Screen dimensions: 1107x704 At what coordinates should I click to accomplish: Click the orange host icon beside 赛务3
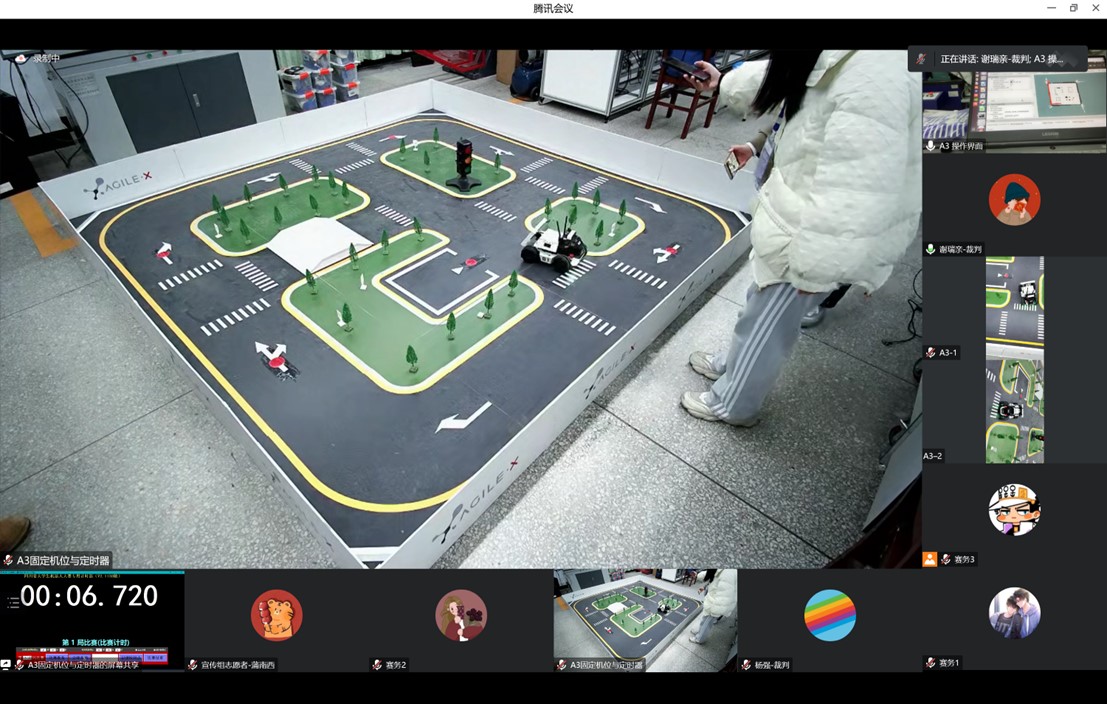click(x=929, y=559)
